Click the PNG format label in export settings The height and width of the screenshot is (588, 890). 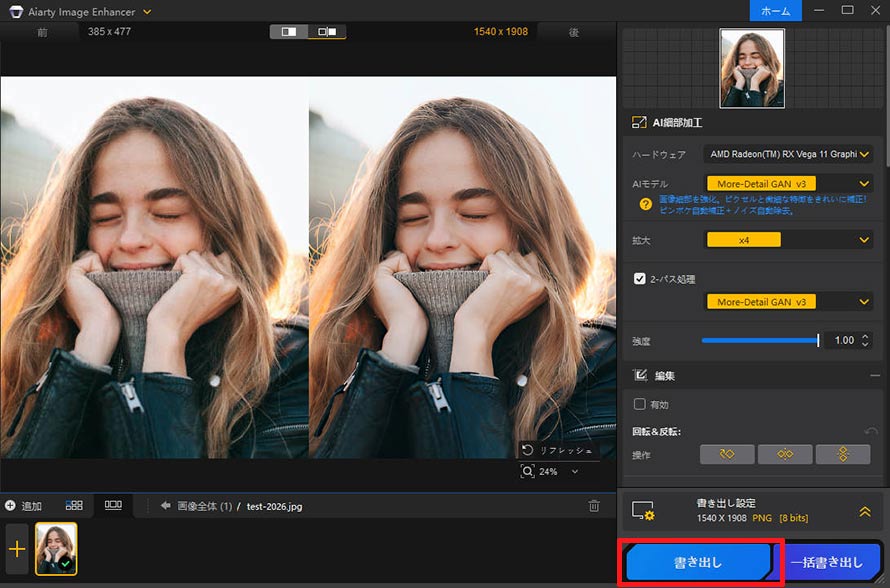coord(762,518)
